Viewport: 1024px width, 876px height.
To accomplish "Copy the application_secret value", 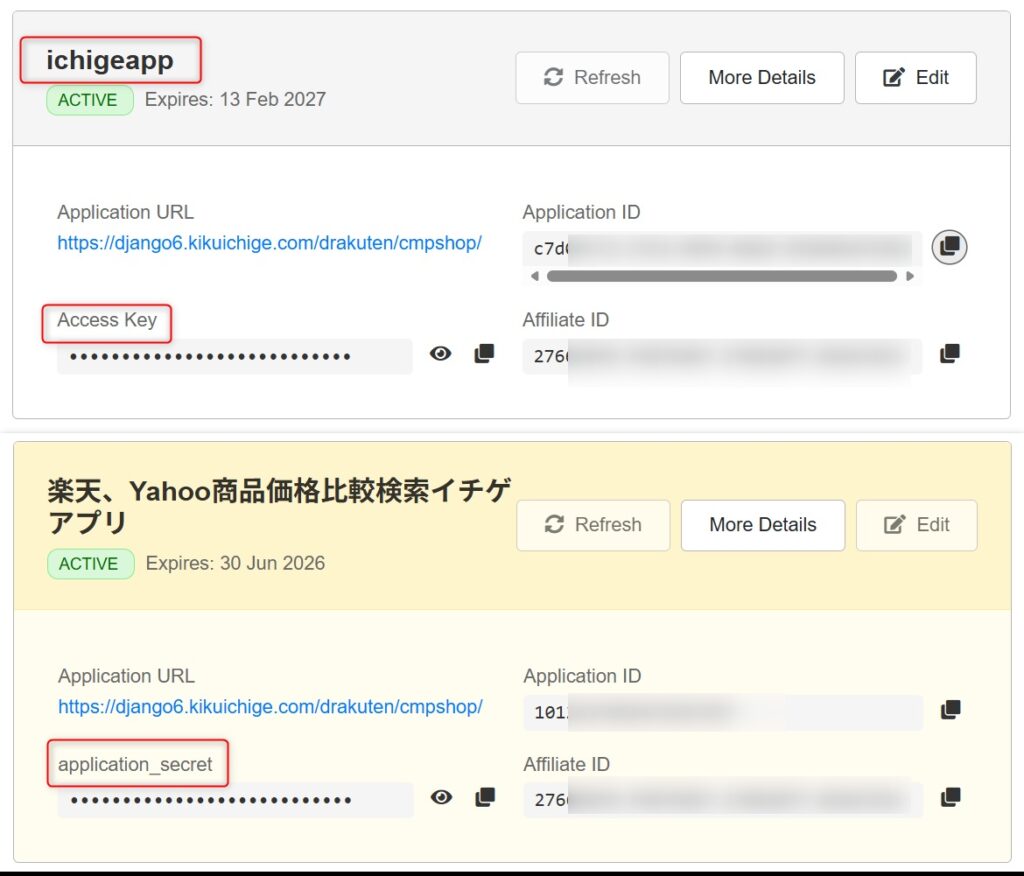I will click(485, 798).
